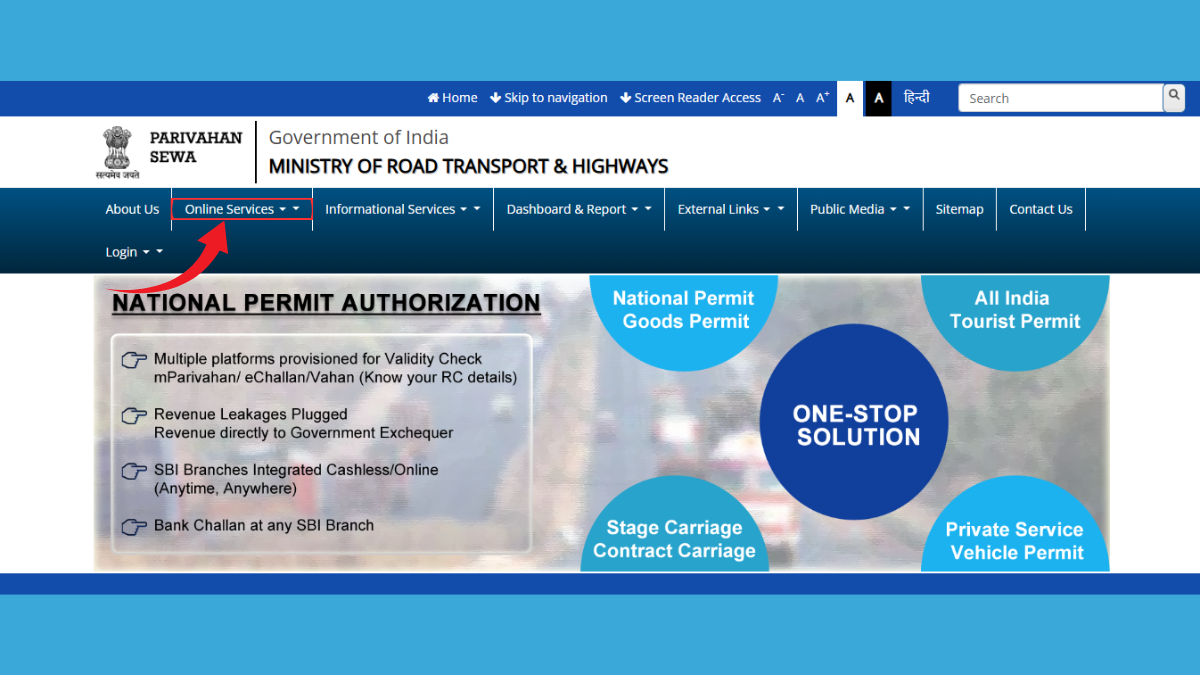
Task: Click hand icon beside SBI Branches Integrated
Action: (x=134, y=471)
